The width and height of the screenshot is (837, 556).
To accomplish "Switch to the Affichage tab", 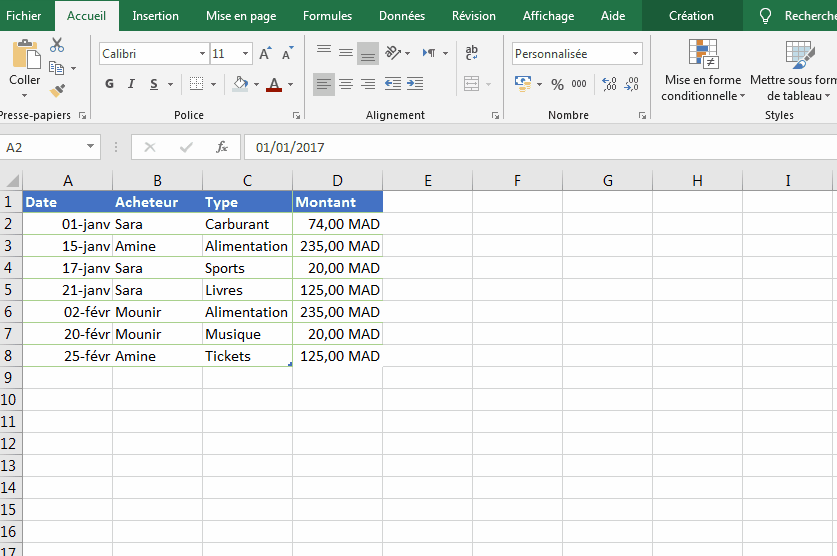I will click(548, 15).
